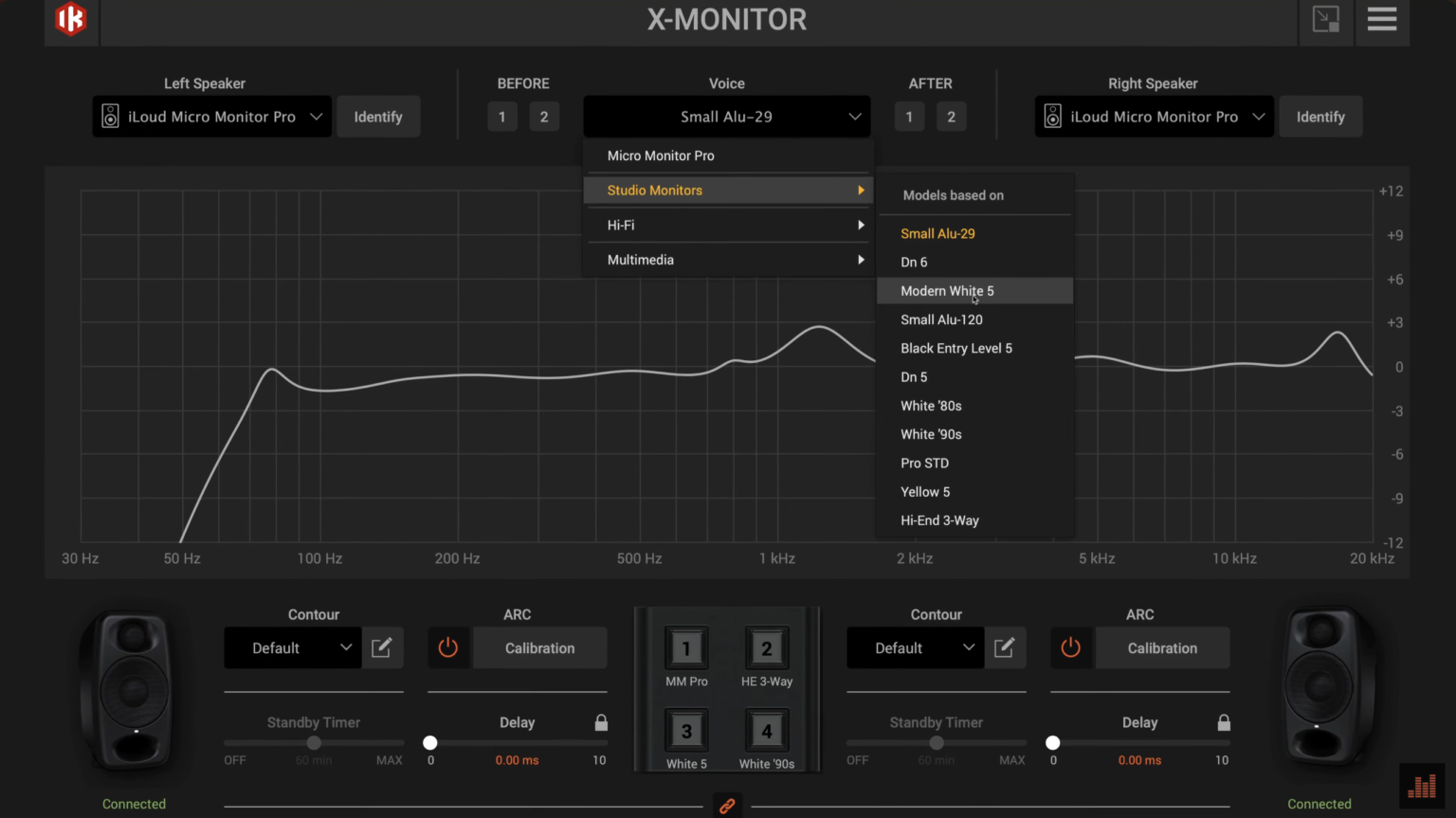Image resolution: width=1456 pixels, height=818 pixels.
Task: Click the right speaker Connected status
Action: pos(1319,804)
